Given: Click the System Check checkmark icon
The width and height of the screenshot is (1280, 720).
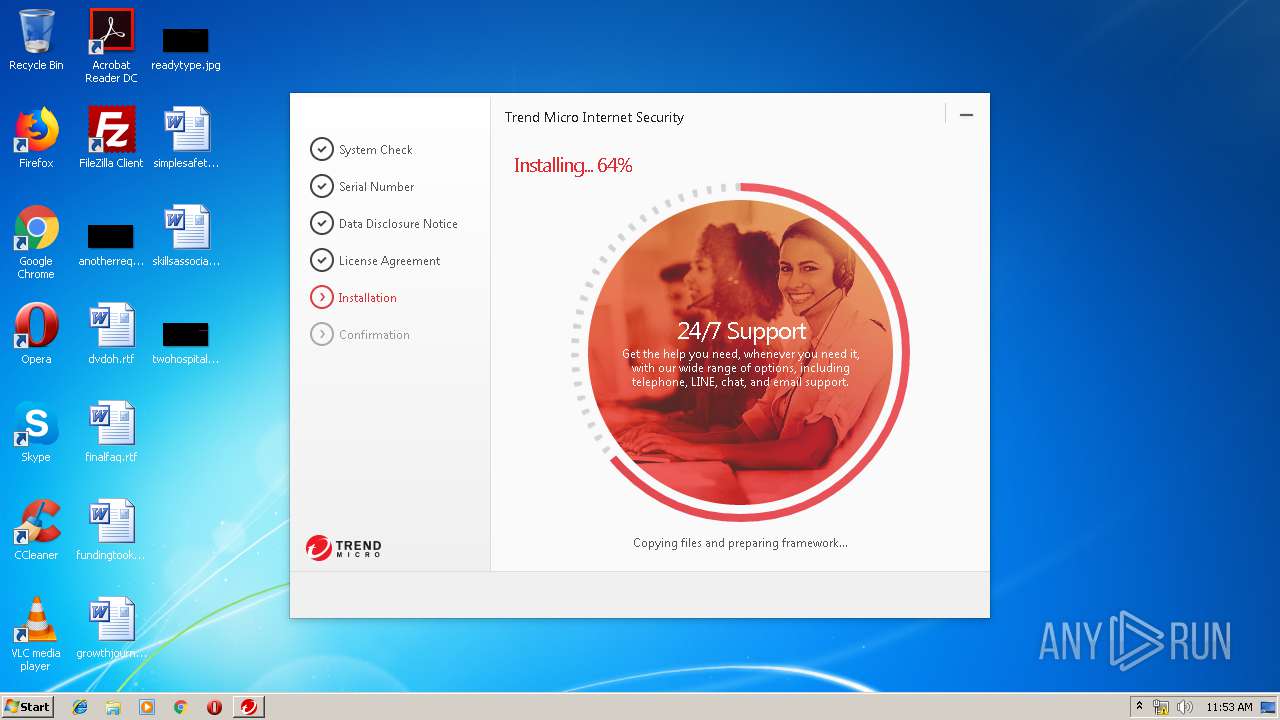Looking at the screenshot, I should point(321,149).
